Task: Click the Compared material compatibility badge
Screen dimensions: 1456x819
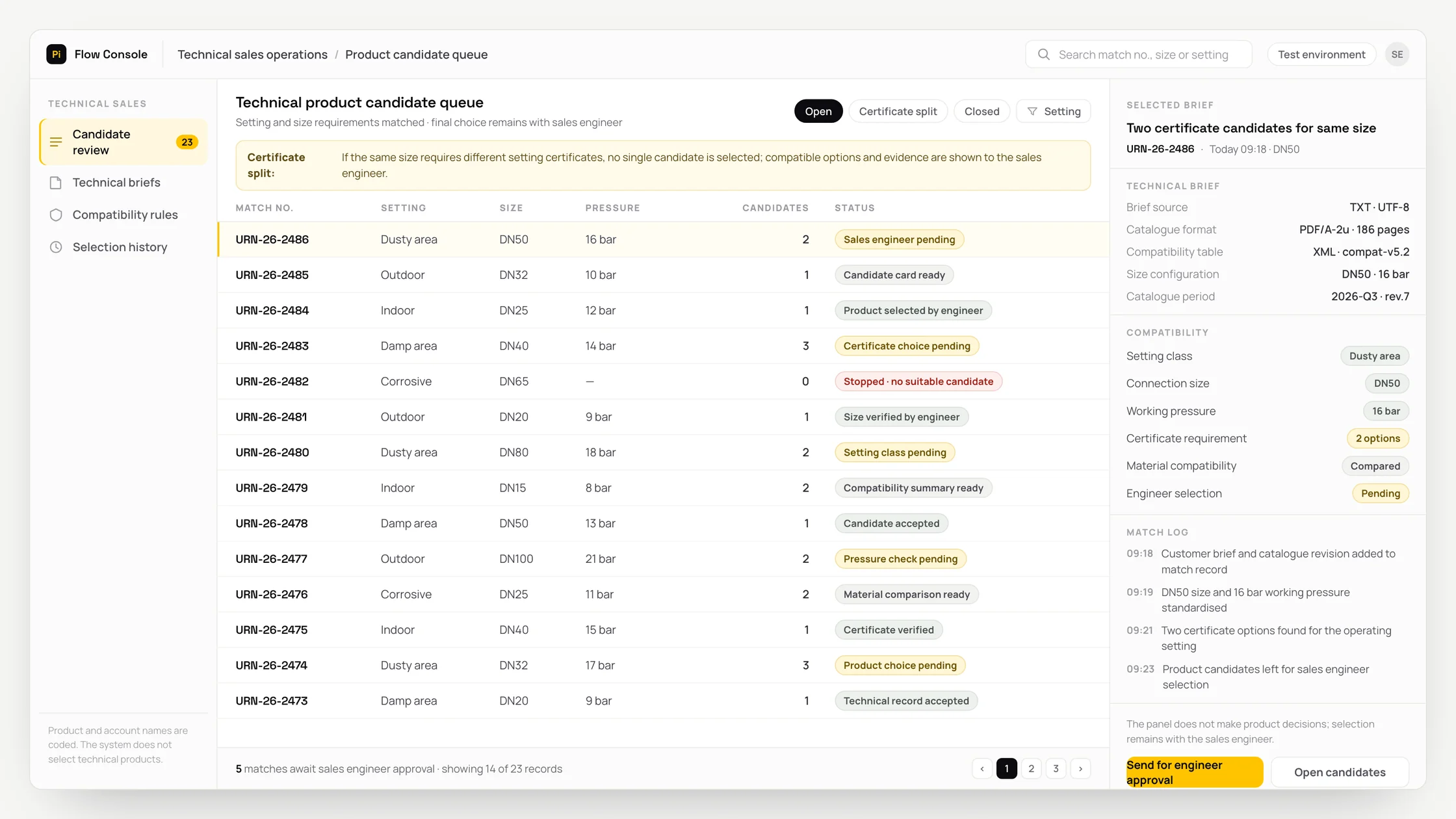Action: click(1375, 466)
